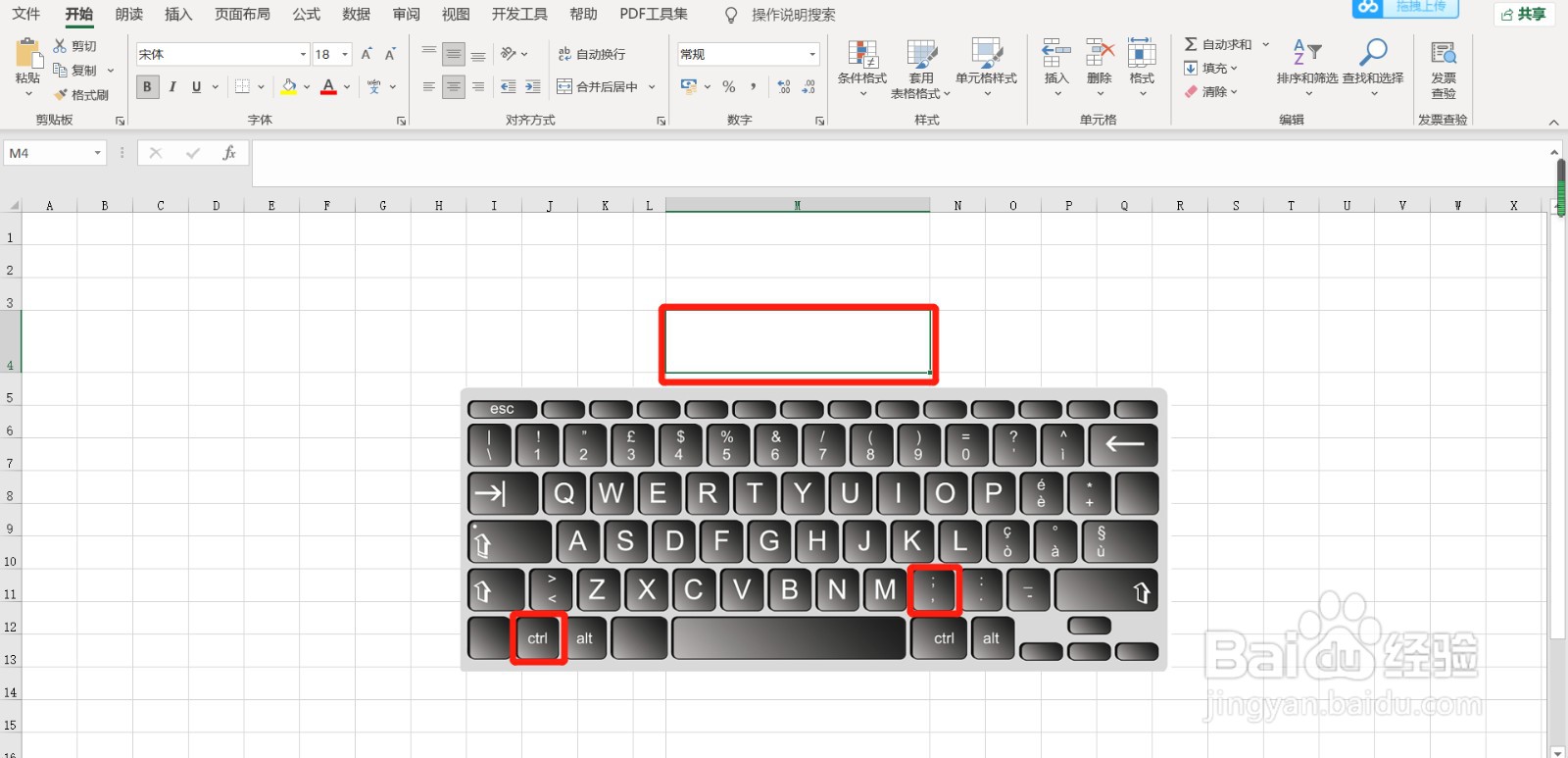Click the Cut (剪切) scissors button
The image size is (1568, 758).
click(74, 46)
